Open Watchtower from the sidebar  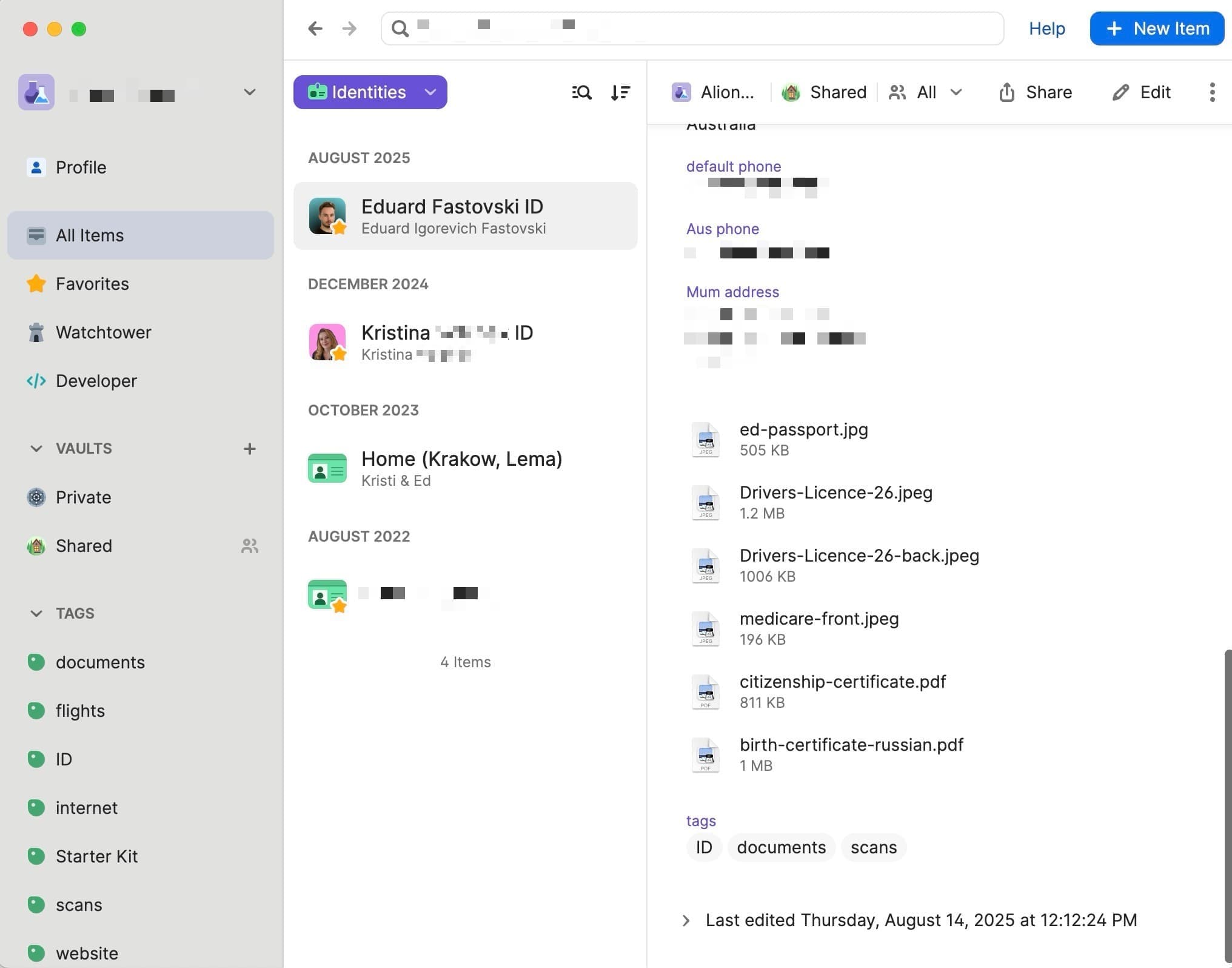pyautogui.click(x=103, y=332)
